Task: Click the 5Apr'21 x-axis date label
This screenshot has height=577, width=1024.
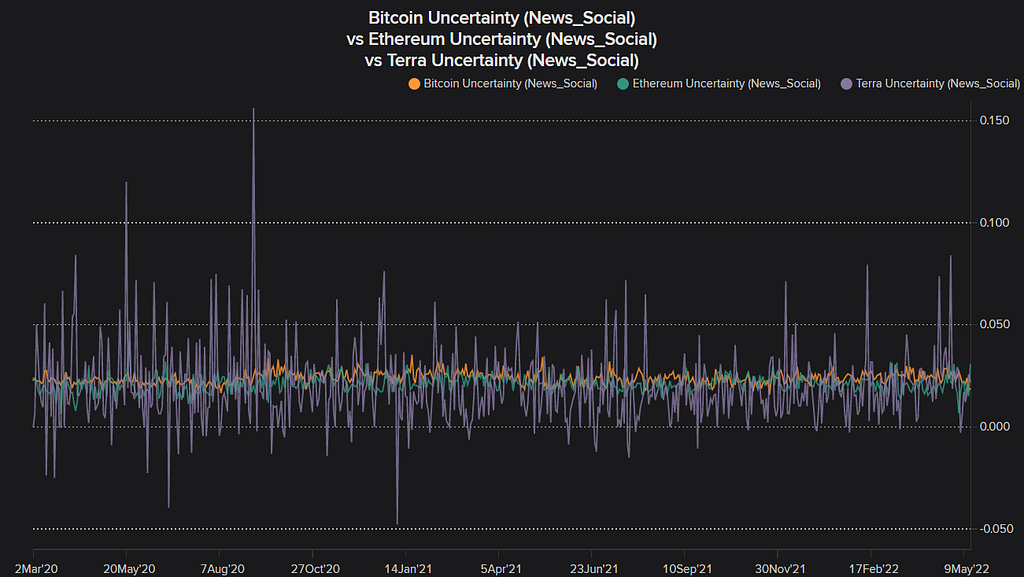Action: pyautogui.click(x=501, y=569)
